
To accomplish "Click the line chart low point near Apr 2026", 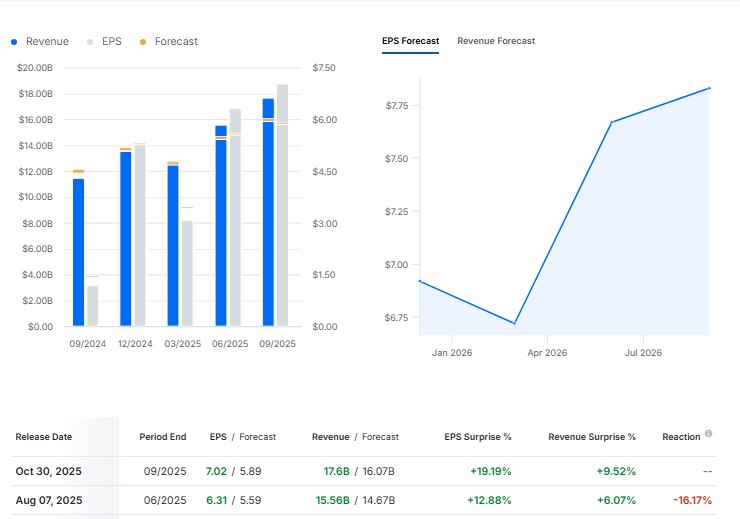I will point(514,323).
